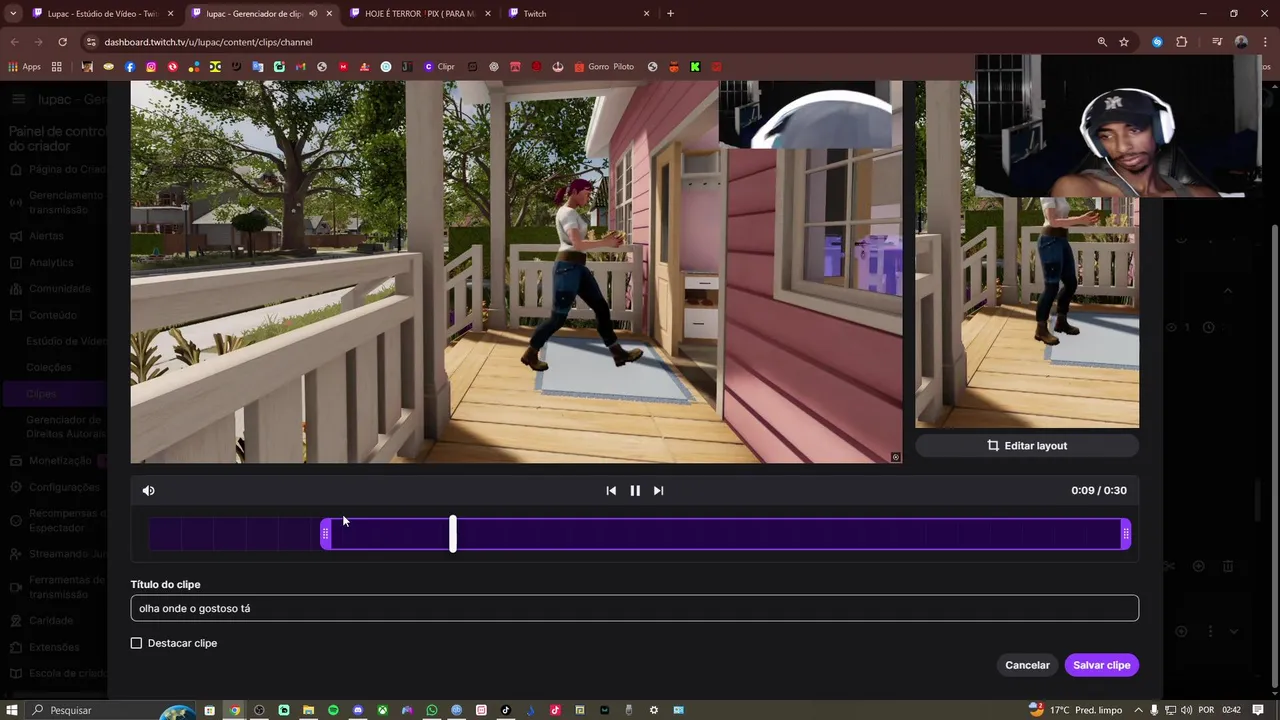Open the Facebook bookmark
Viewport: 1280px width, 720px height.
pyautogui.click(x=130, y=67)
